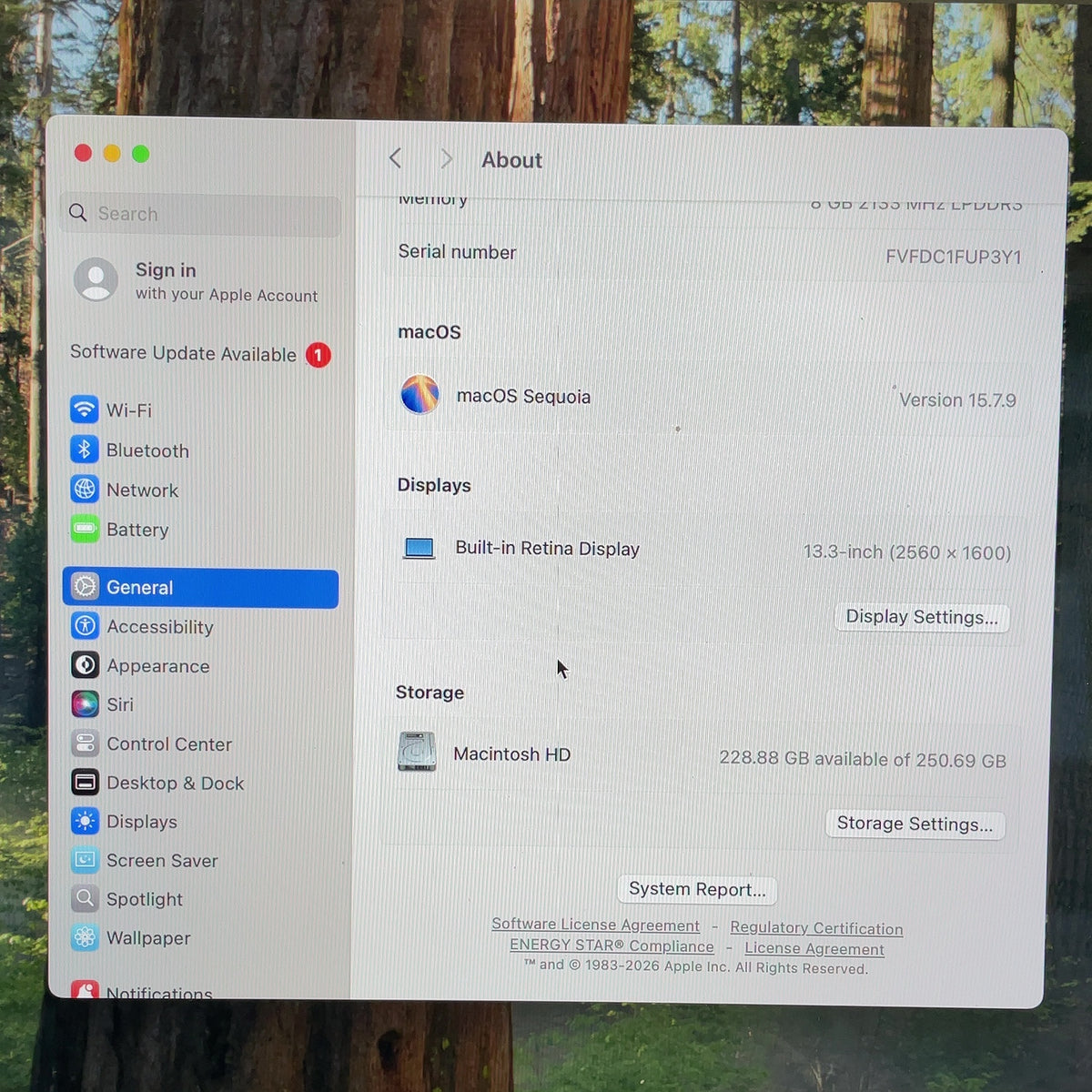Open Regulatory Certification link
Viewport: 1092px width, 1092px height.
[x=816, y=927]
